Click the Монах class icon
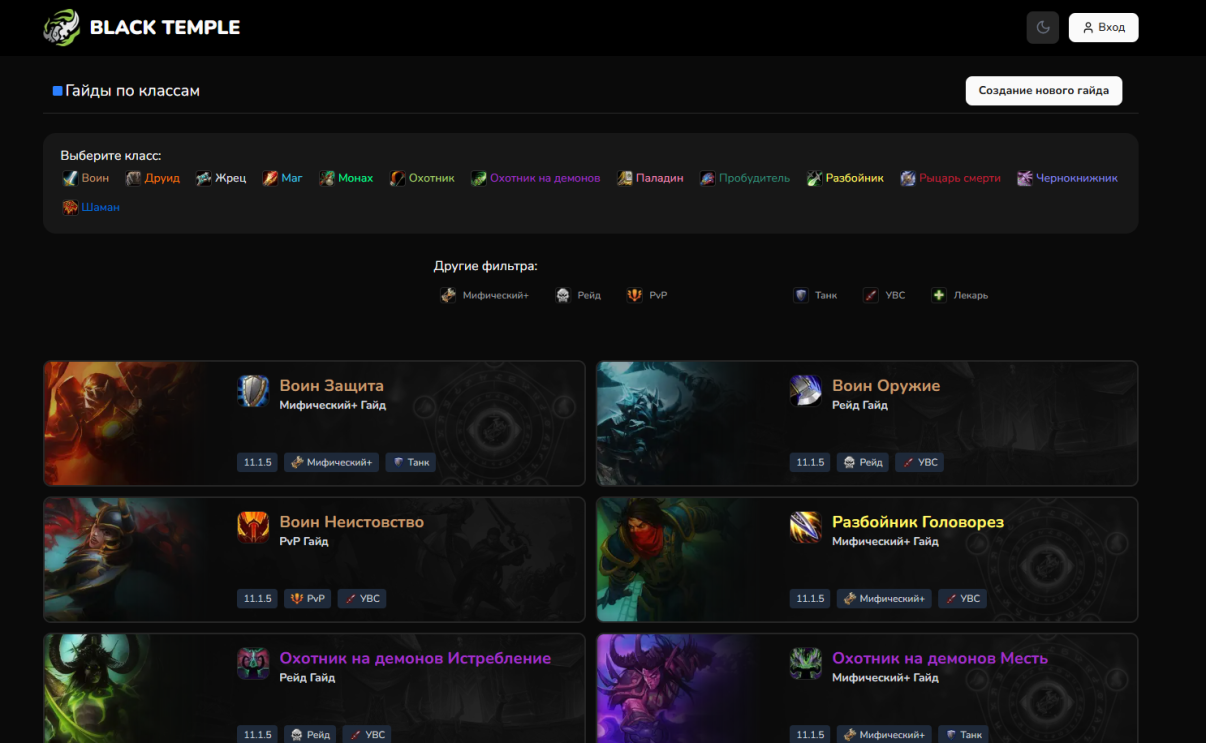This screenshot has height=743, width=1206. 327,178
